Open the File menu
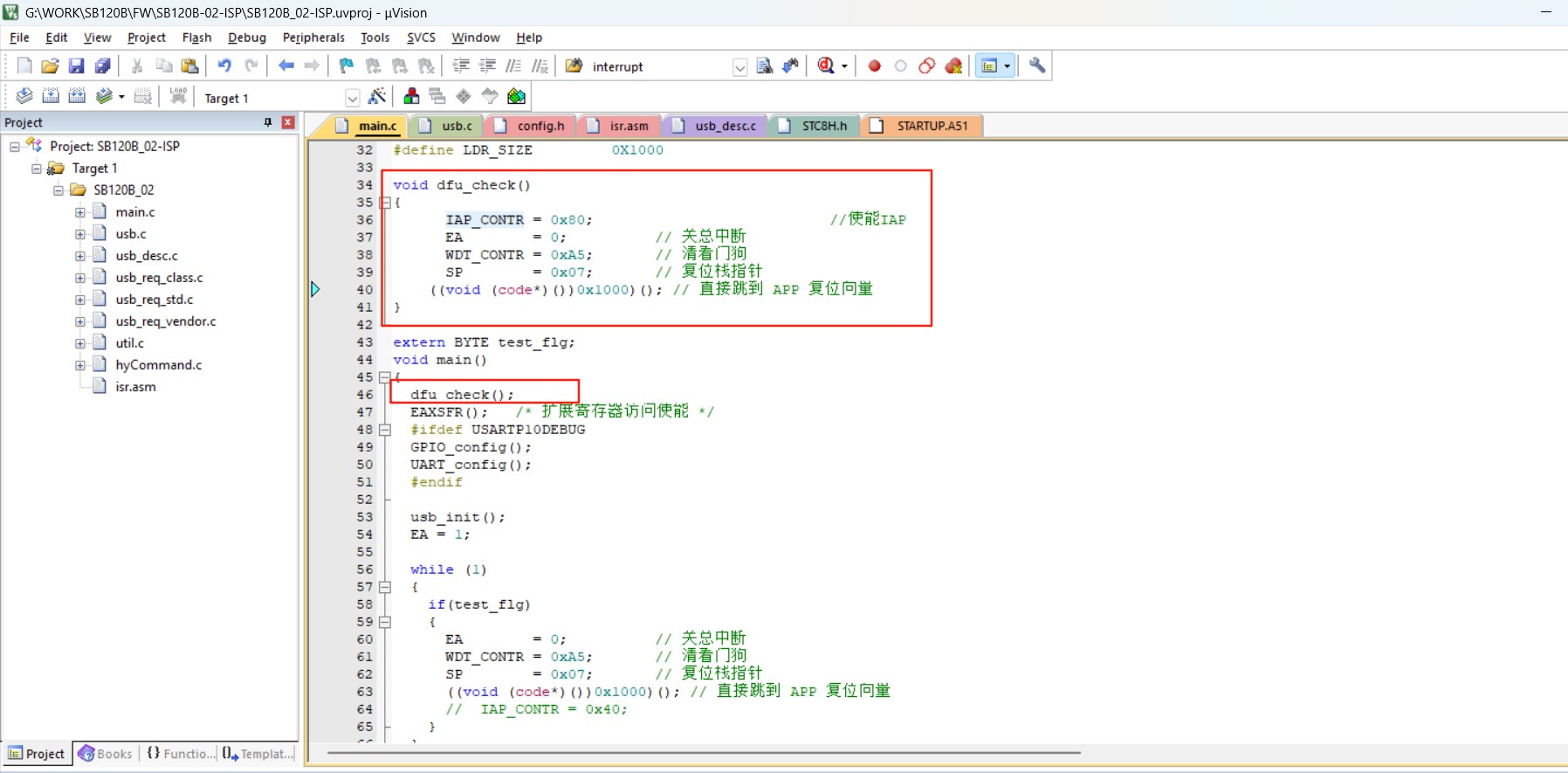Screen dimensions: 1568x773 [19, 38]
